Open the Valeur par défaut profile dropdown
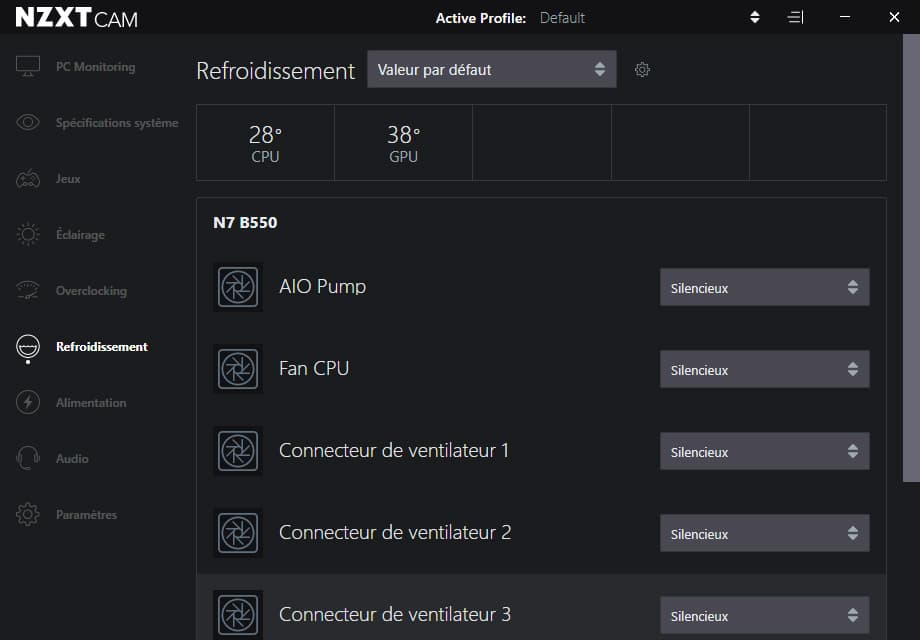This screenshot has height=640, width=920. pos(492,69)
